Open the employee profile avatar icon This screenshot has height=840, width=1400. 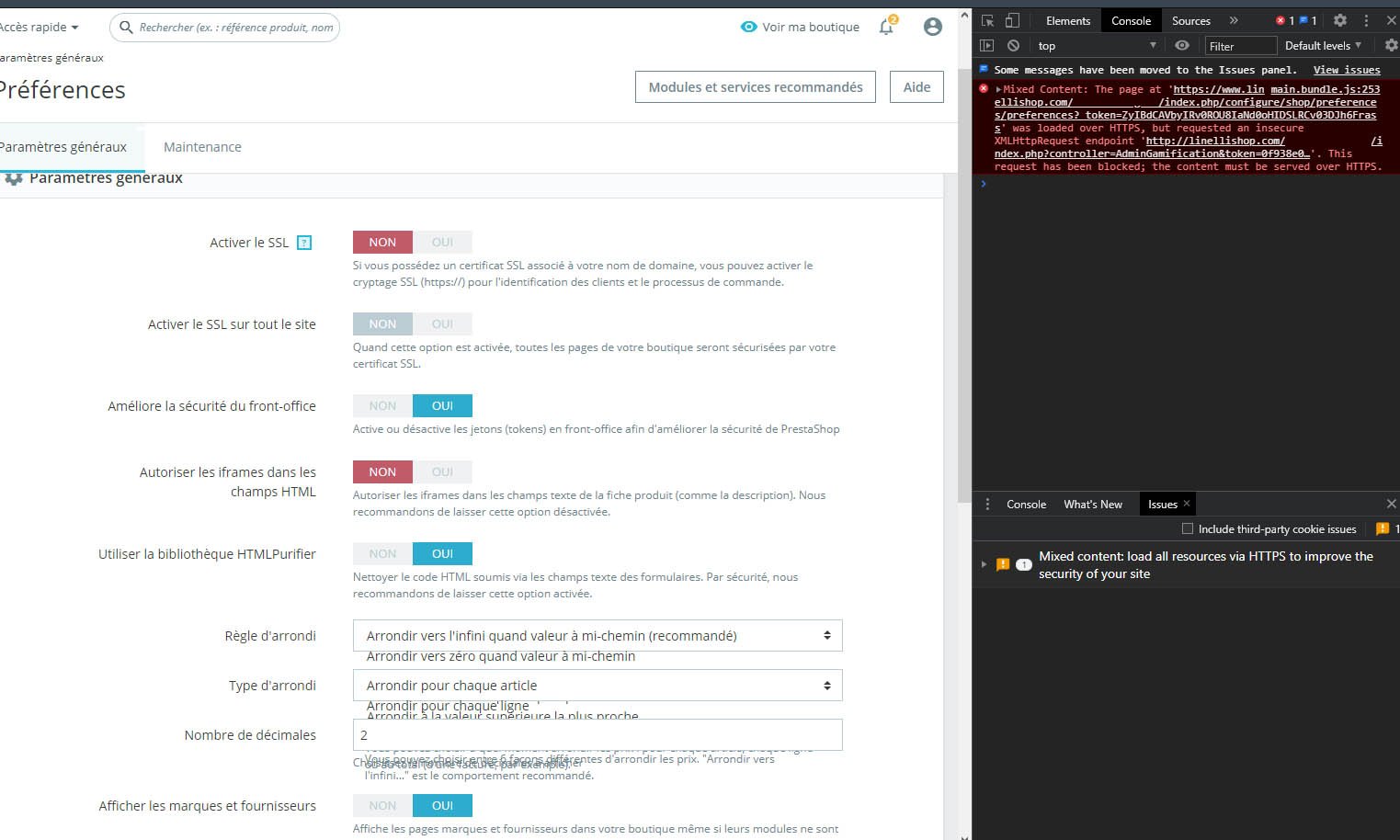coord(932,27)
